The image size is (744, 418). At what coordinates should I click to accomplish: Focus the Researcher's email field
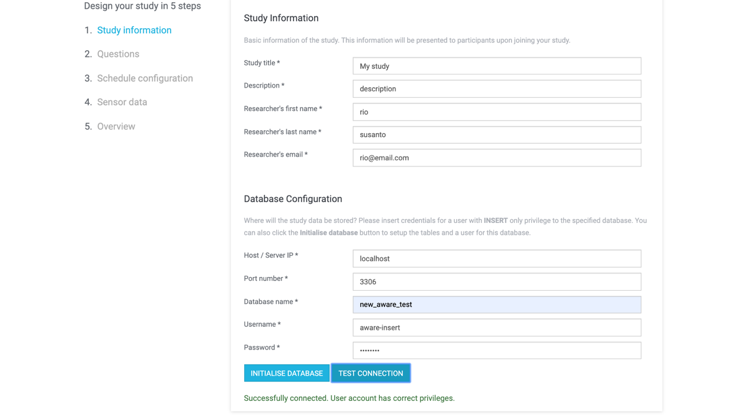(x=497, y=158)
